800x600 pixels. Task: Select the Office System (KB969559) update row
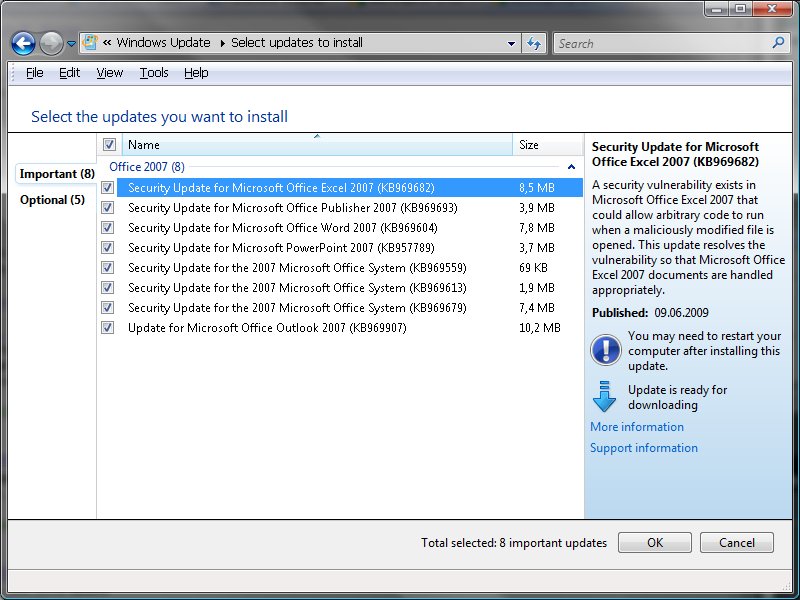tap(349, 267)
